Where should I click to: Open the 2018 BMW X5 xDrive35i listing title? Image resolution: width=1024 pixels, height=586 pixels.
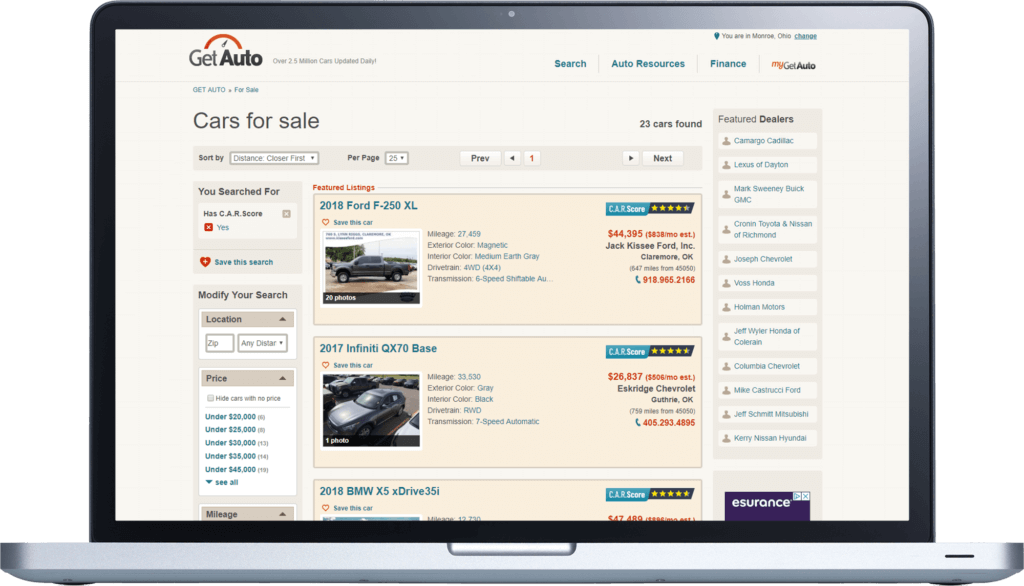tap(379, 491)
